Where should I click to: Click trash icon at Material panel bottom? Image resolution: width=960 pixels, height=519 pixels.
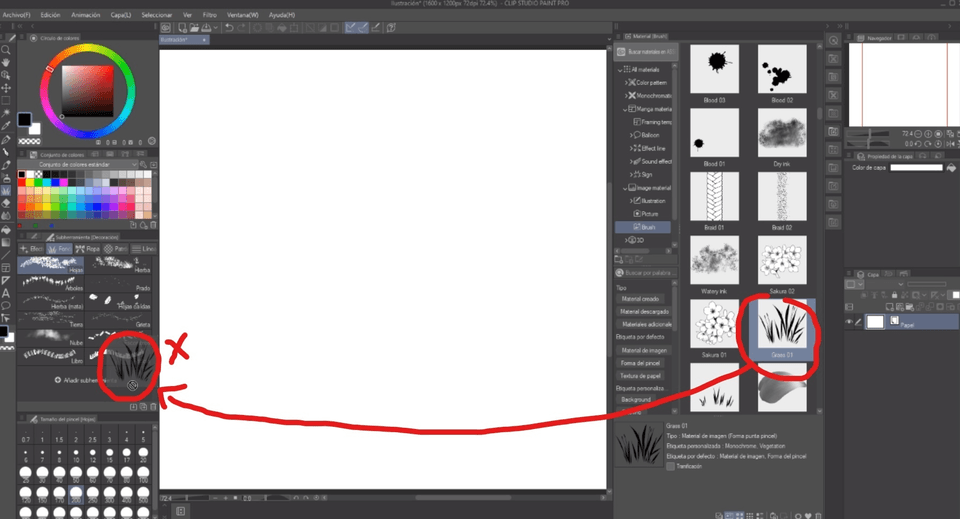[x=819, y=516]
